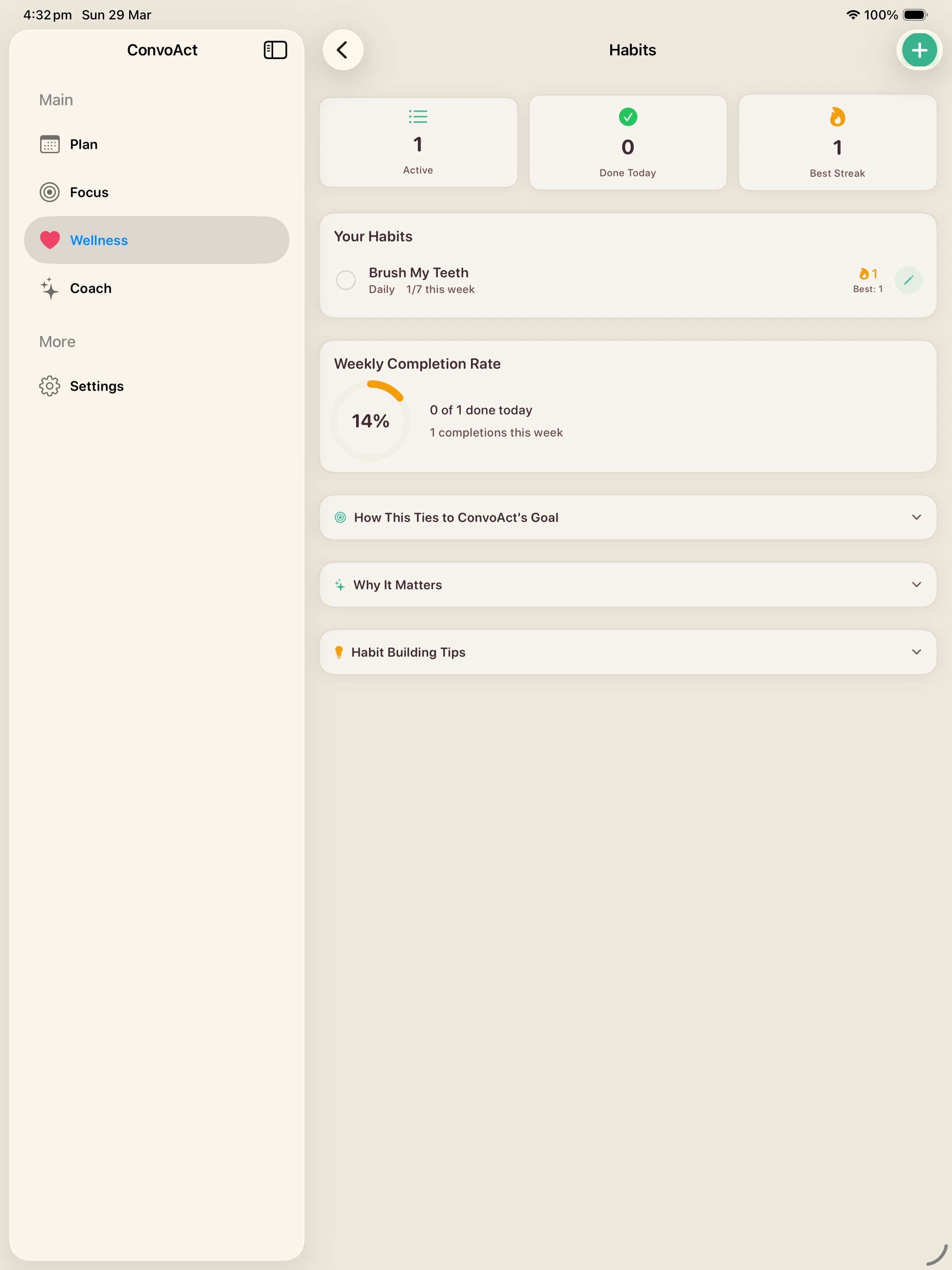Click the lightbulb icon beside Habit Building Tips
The height and width of the screenshot is (1270, 952).
pyautogui.click(x=339, y=652)
